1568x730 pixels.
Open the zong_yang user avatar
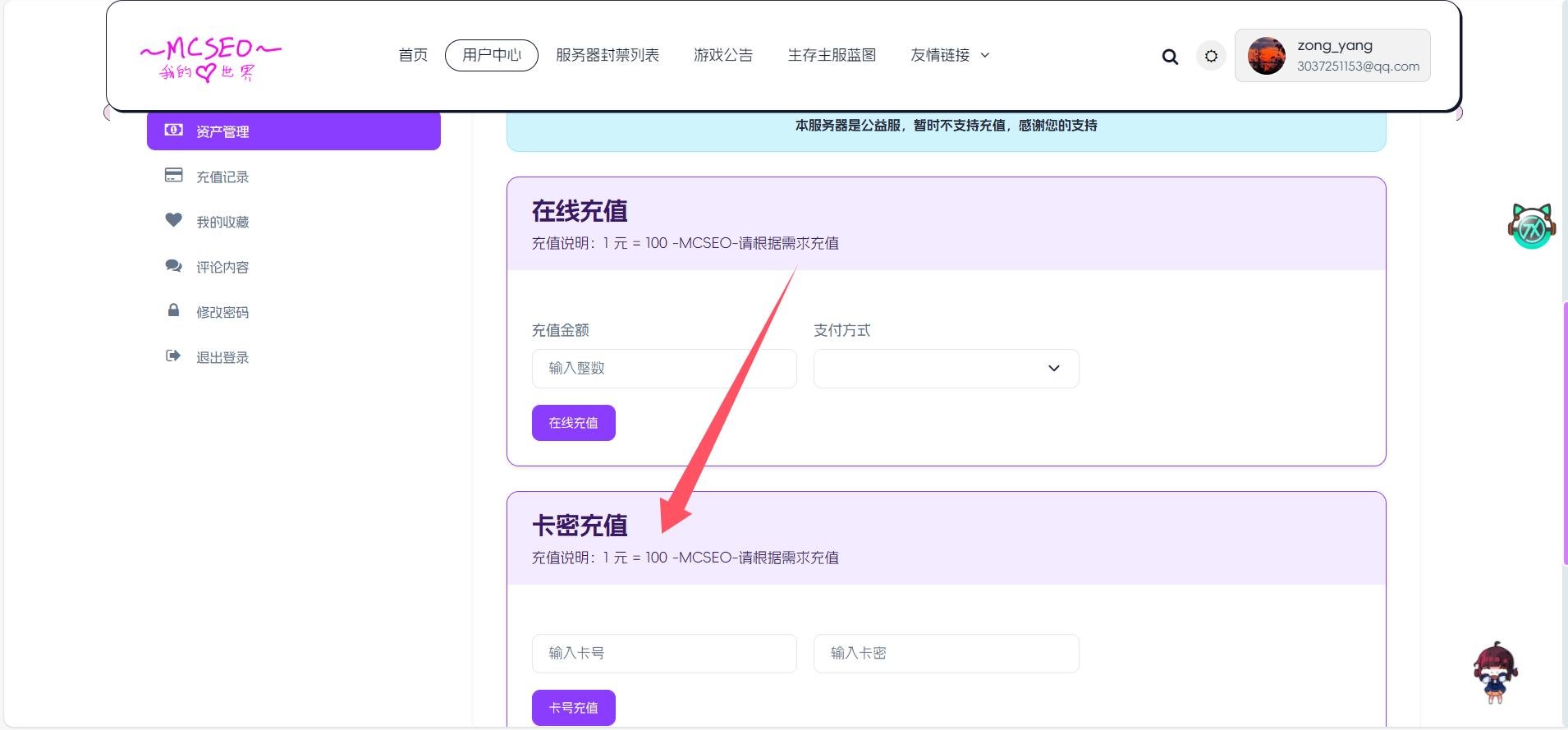(x=1267, y=56)
